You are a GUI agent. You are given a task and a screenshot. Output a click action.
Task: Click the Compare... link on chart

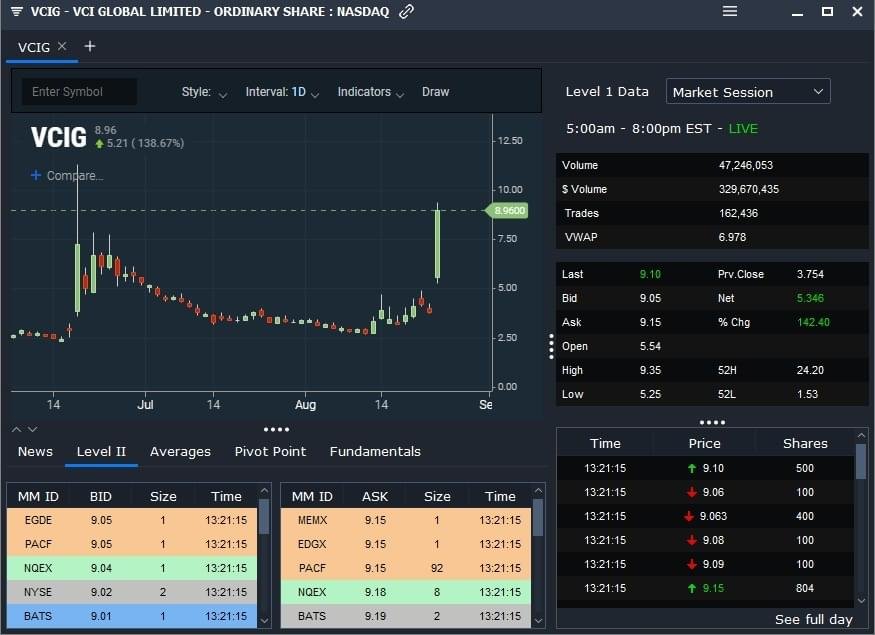point(75,176)
